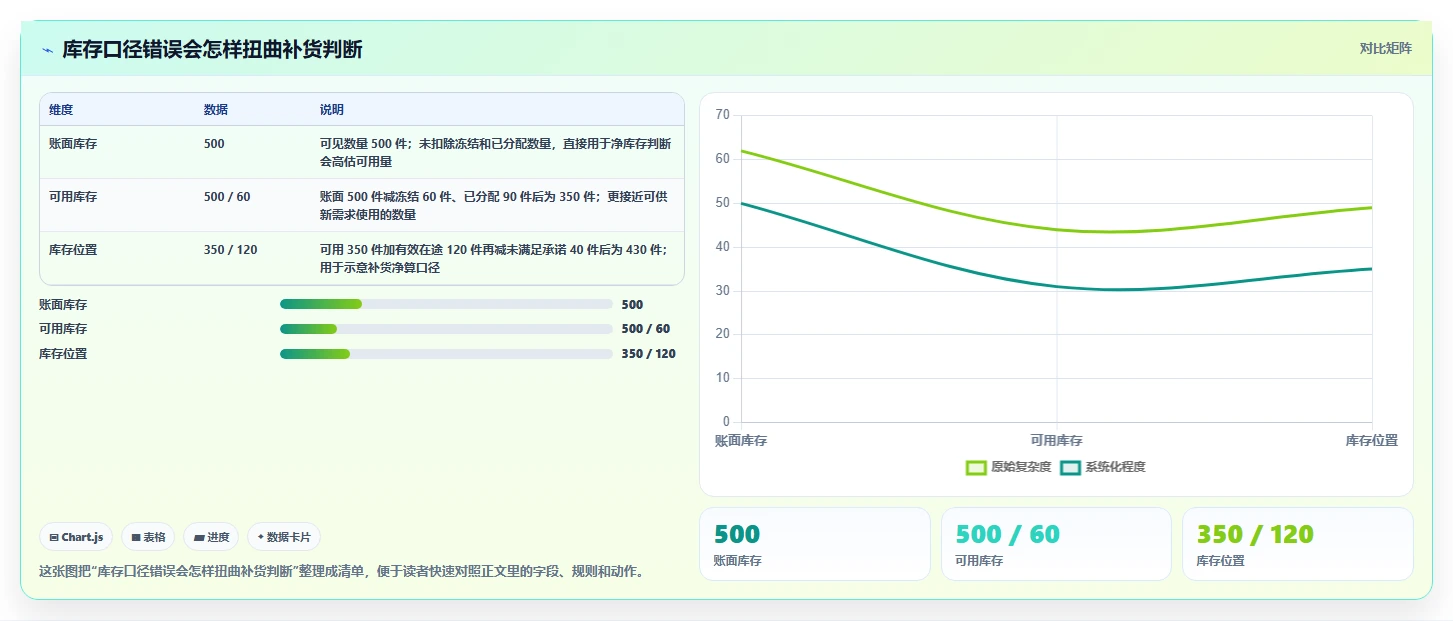
Task: Click the 350 / 120 value beside the progress bar
Action: click(x=648, y=354)
